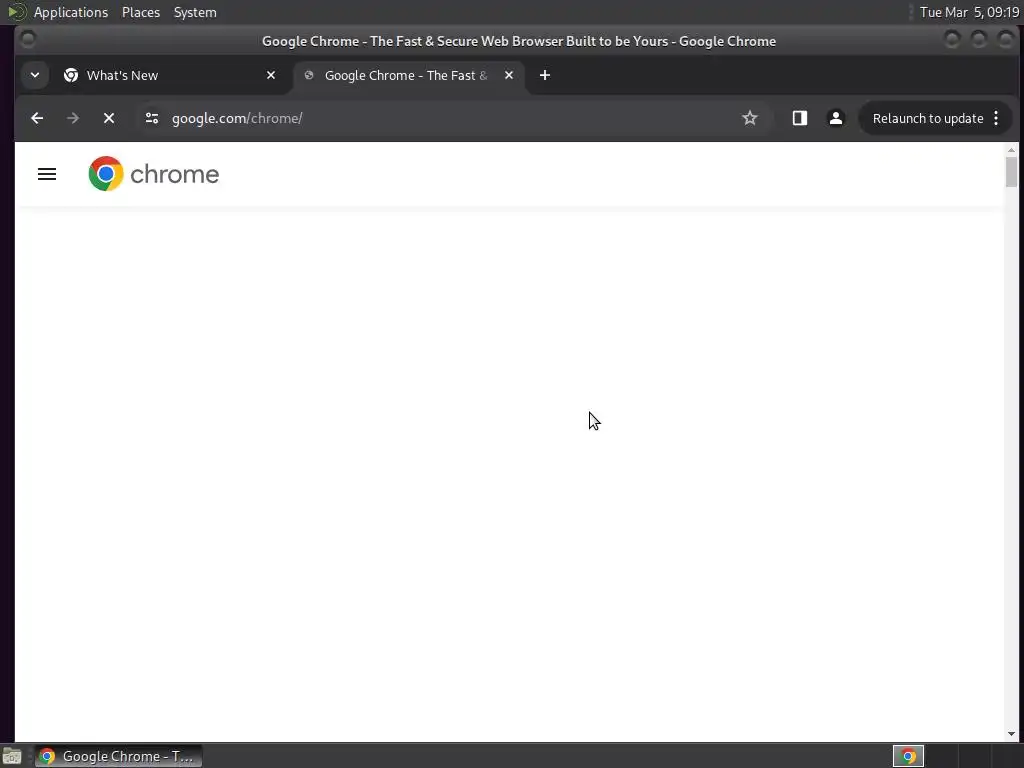
Task: Go back to the previous page
Action: click(37, 118)
